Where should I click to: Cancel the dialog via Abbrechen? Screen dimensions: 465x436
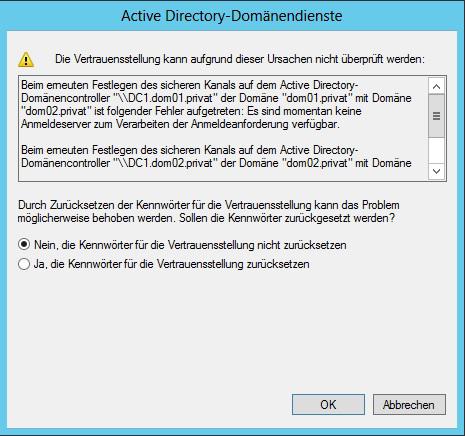[409, 405]
